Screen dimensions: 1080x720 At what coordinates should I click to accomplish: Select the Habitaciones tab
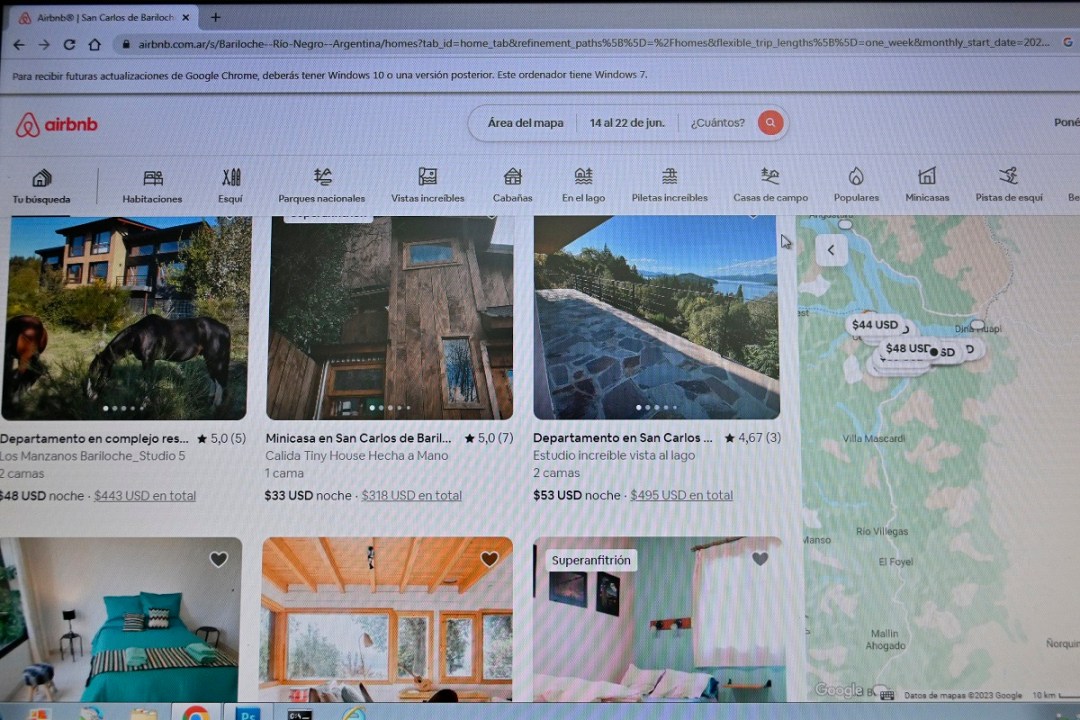[152, 185]
